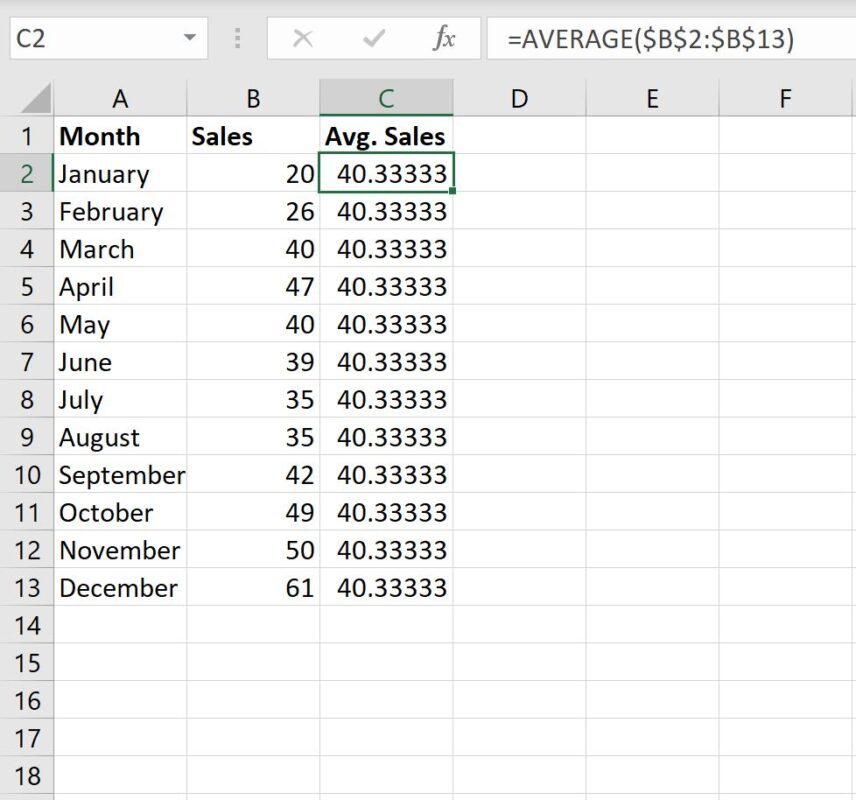The height and width of the screenshot is (800, 856).
Task: Click the formula bar with AVERAGE formula
Action: [x=671, y=38]
